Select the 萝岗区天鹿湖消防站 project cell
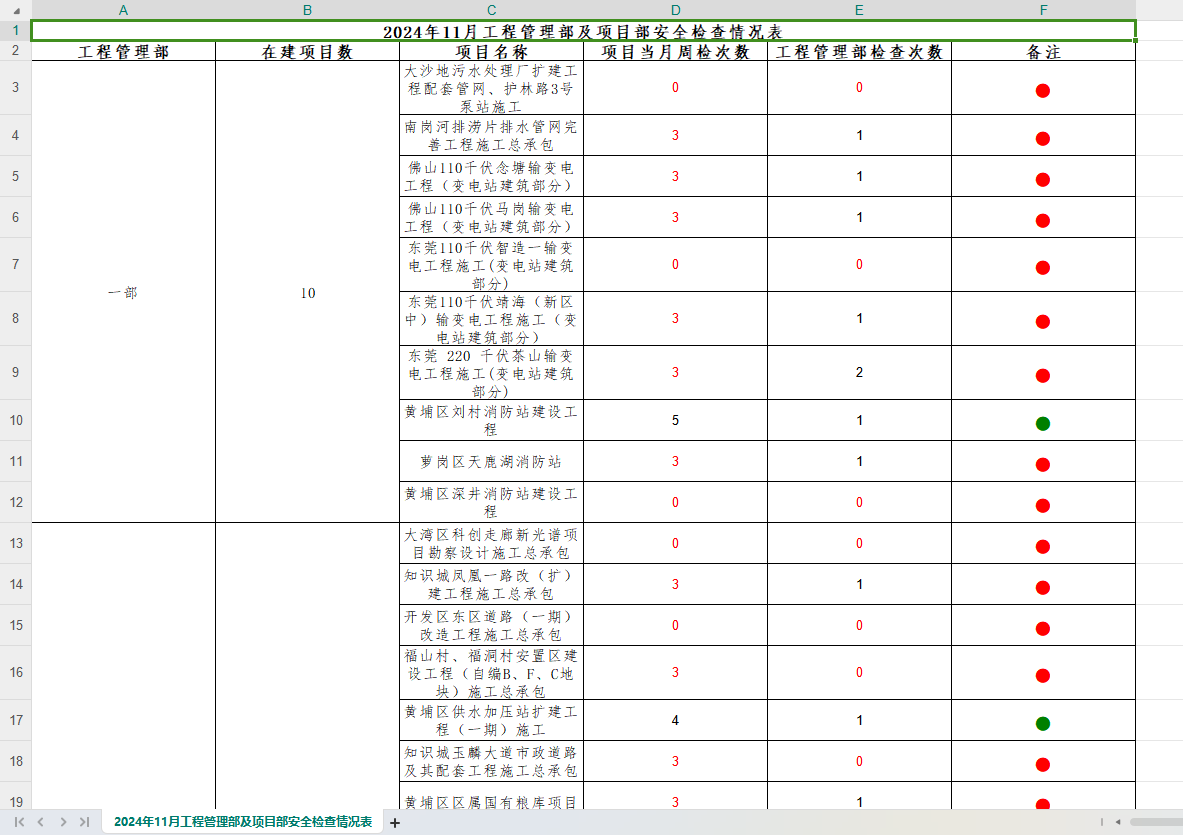The image size is (1183, 835). coord(491,461)
